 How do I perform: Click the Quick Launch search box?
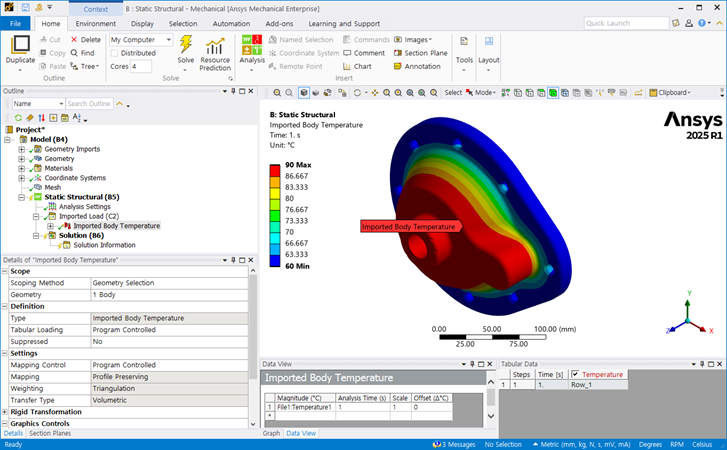[x=626, y=23]
